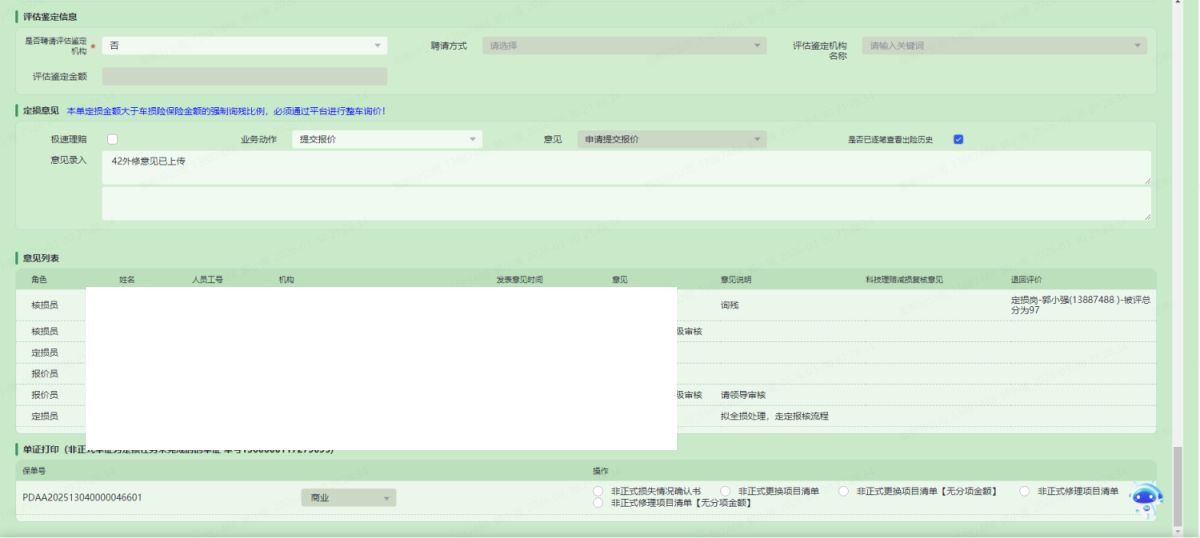Choose 非正式修理项目清单【无分项金额】 radio option

pyautogui.click(x=599, y=503)
